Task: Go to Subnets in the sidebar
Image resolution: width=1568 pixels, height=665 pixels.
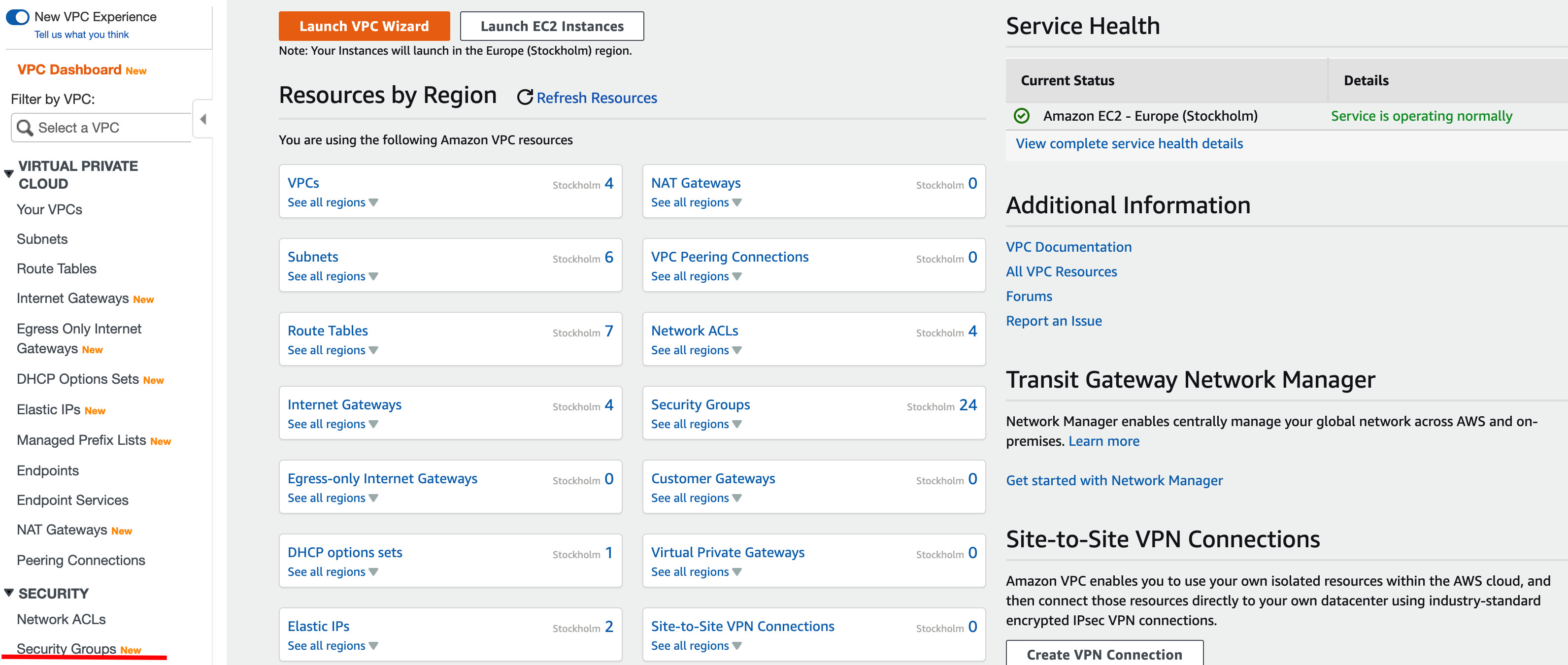Action: (42, 239)
